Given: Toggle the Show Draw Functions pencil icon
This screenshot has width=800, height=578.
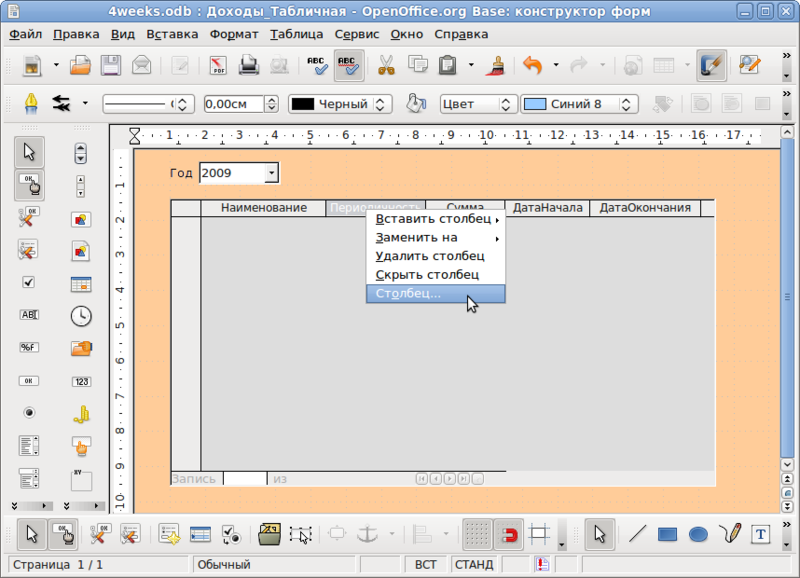Looking at the screenshot, I should [x=711, y=66].
